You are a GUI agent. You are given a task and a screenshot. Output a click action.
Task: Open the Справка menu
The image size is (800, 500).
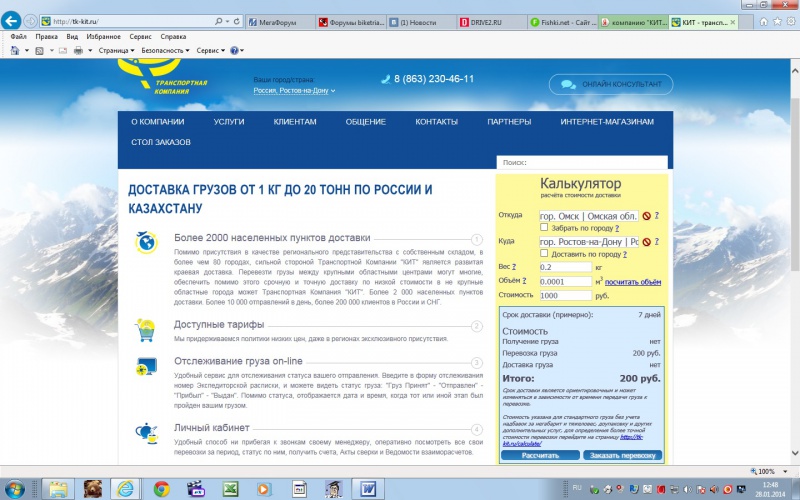173,37
